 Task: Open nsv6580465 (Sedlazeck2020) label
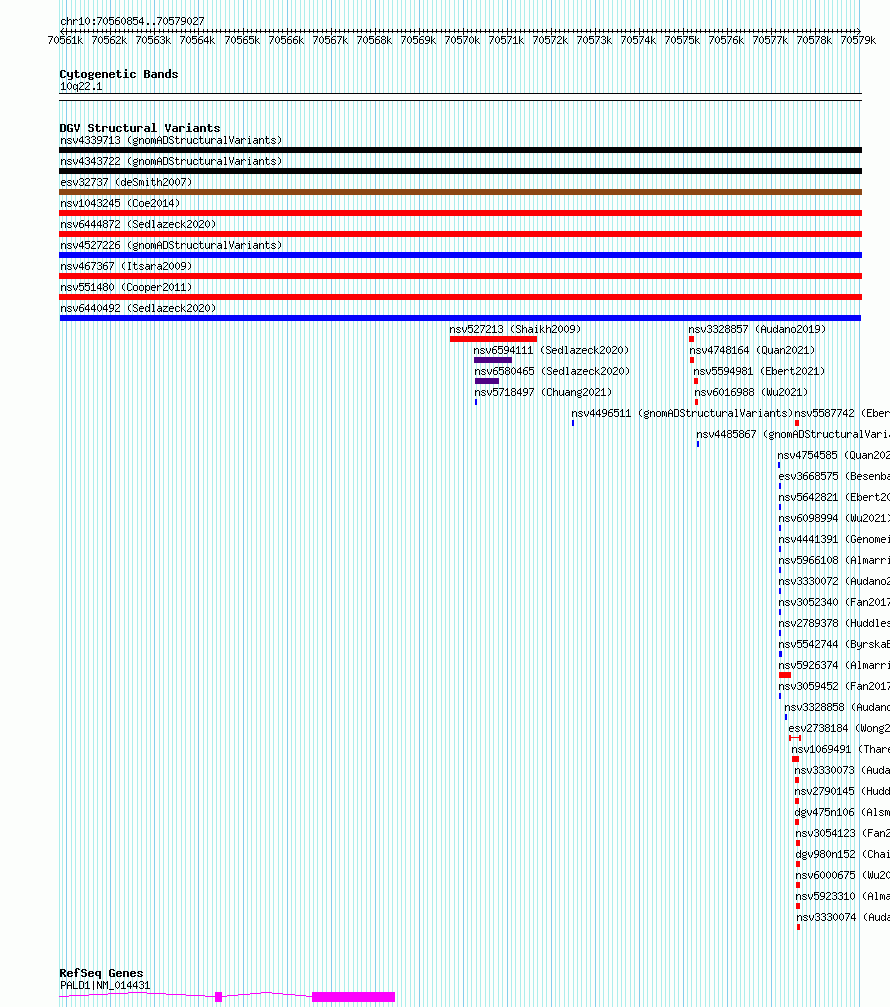click(552, 371)
